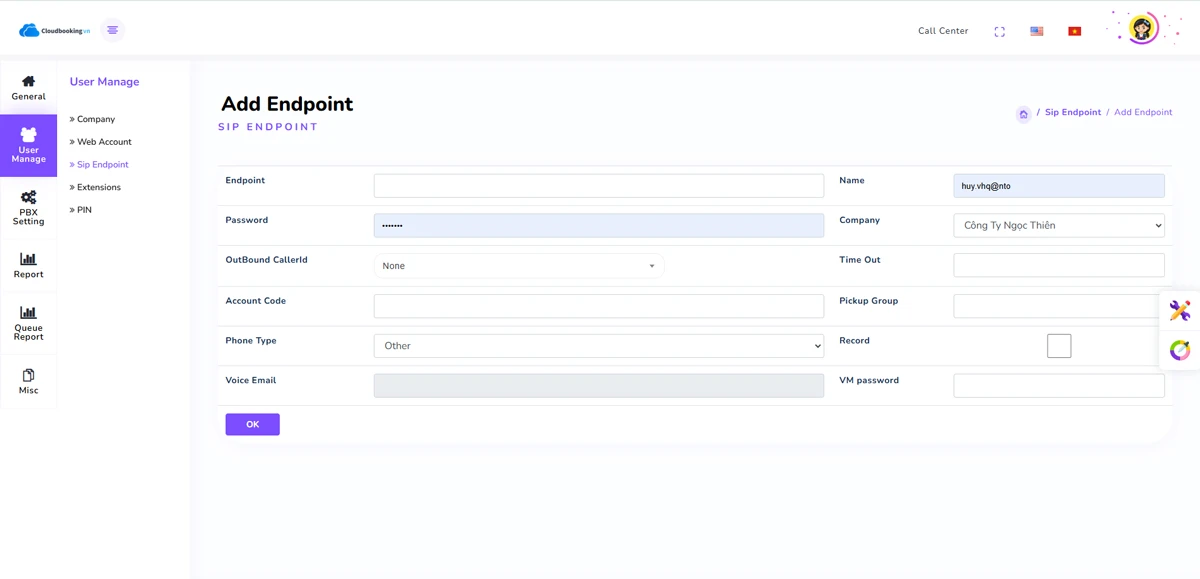
Task: Click the General home icon in sidebar
Action: [x=28, y=82]
